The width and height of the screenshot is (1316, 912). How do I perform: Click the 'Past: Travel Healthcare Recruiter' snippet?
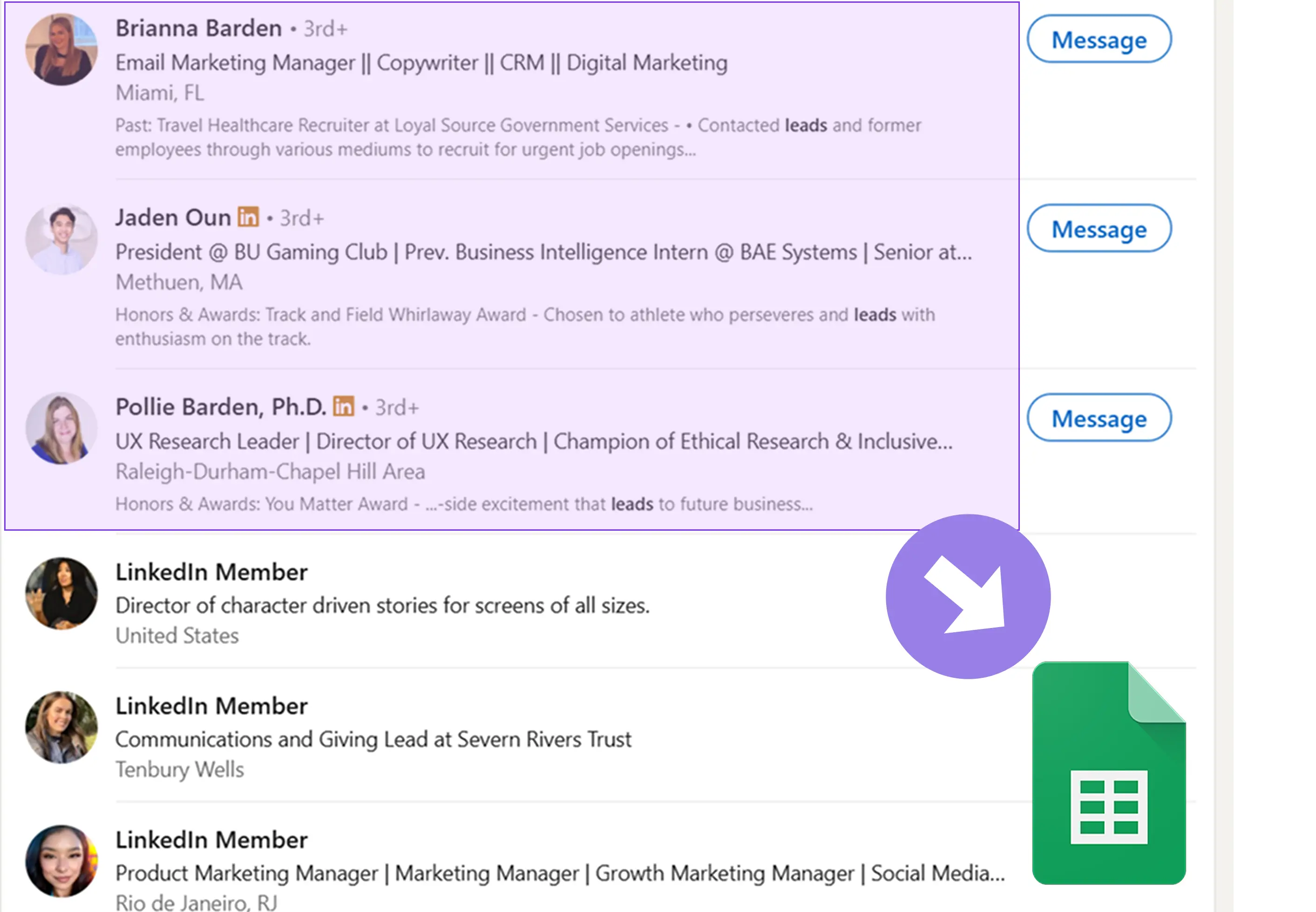[x=518, y=137]
